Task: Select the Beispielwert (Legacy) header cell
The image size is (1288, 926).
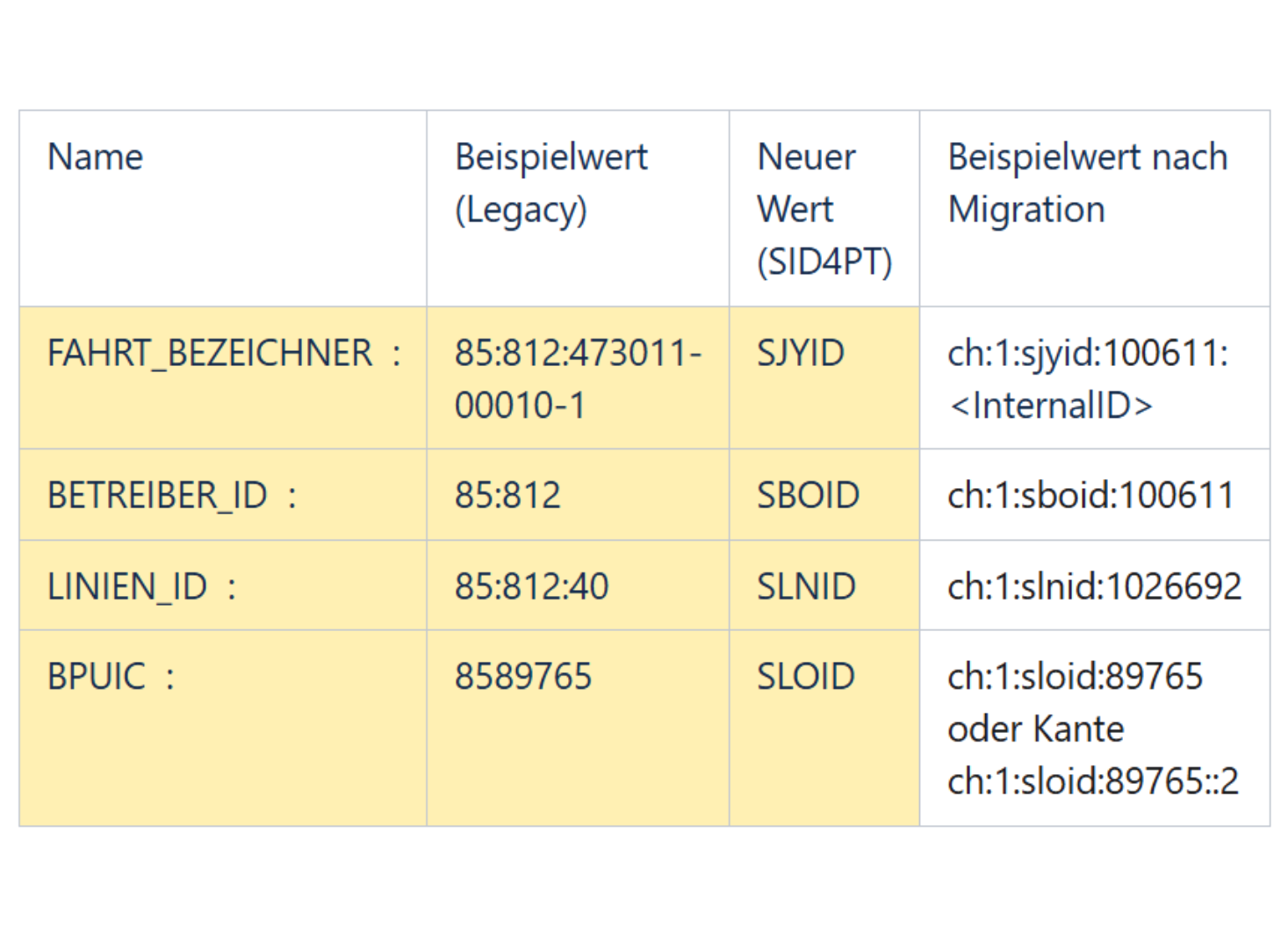Action: coord(578,209)
